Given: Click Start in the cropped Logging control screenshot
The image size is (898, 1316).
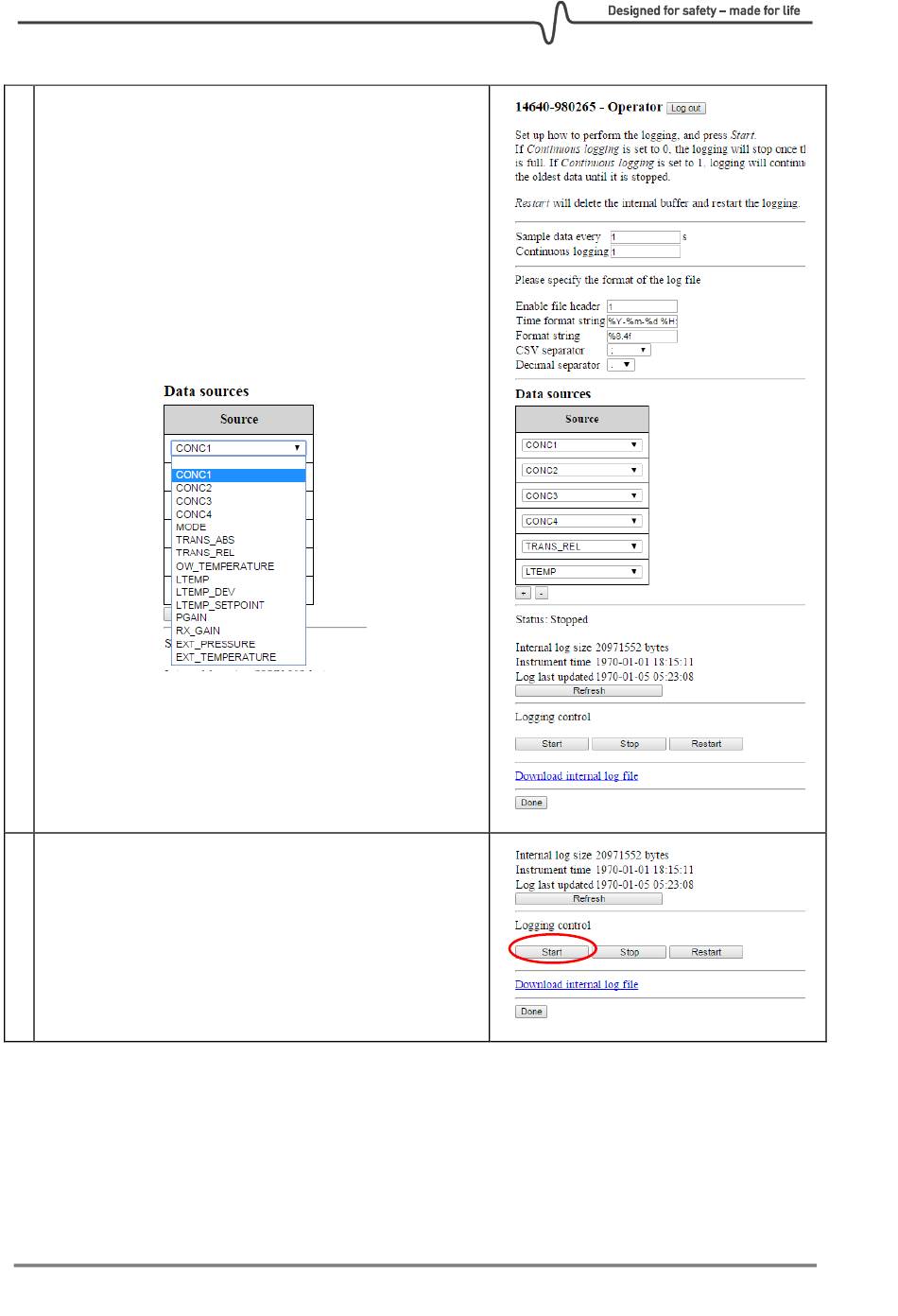Looking at the screenshot, I should coord(552,953).
